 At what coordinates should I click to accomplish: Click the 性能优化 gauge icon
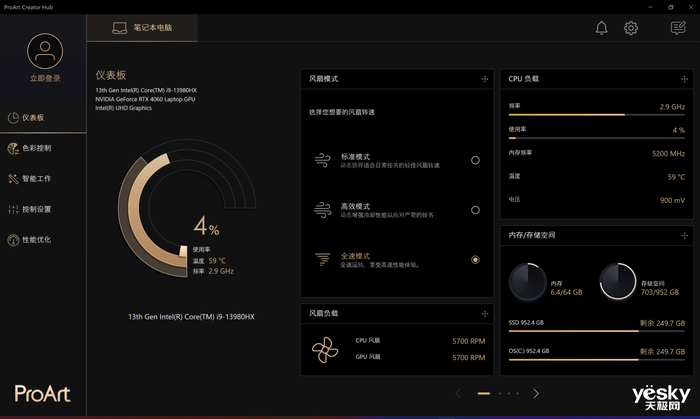click(13, 240)
